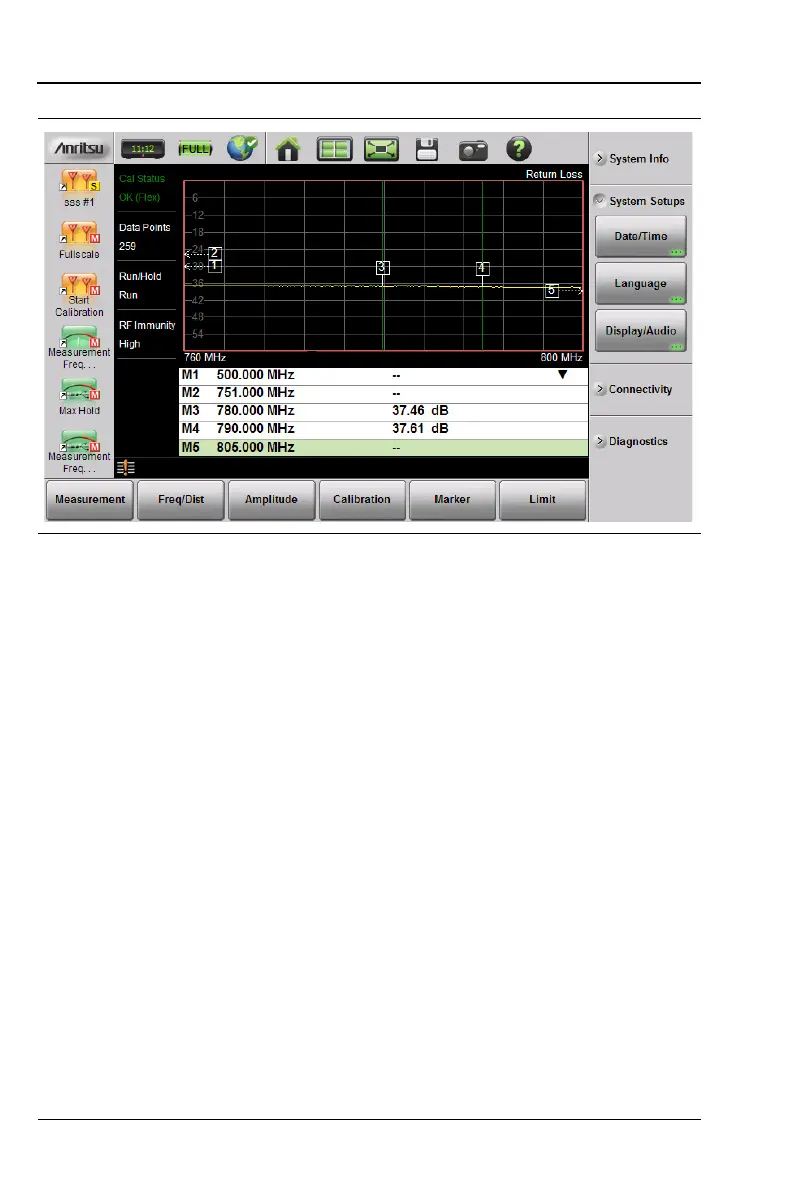792x1192 pixels.
Task: Select marker 1 on the graph
Action: (214, 266)
